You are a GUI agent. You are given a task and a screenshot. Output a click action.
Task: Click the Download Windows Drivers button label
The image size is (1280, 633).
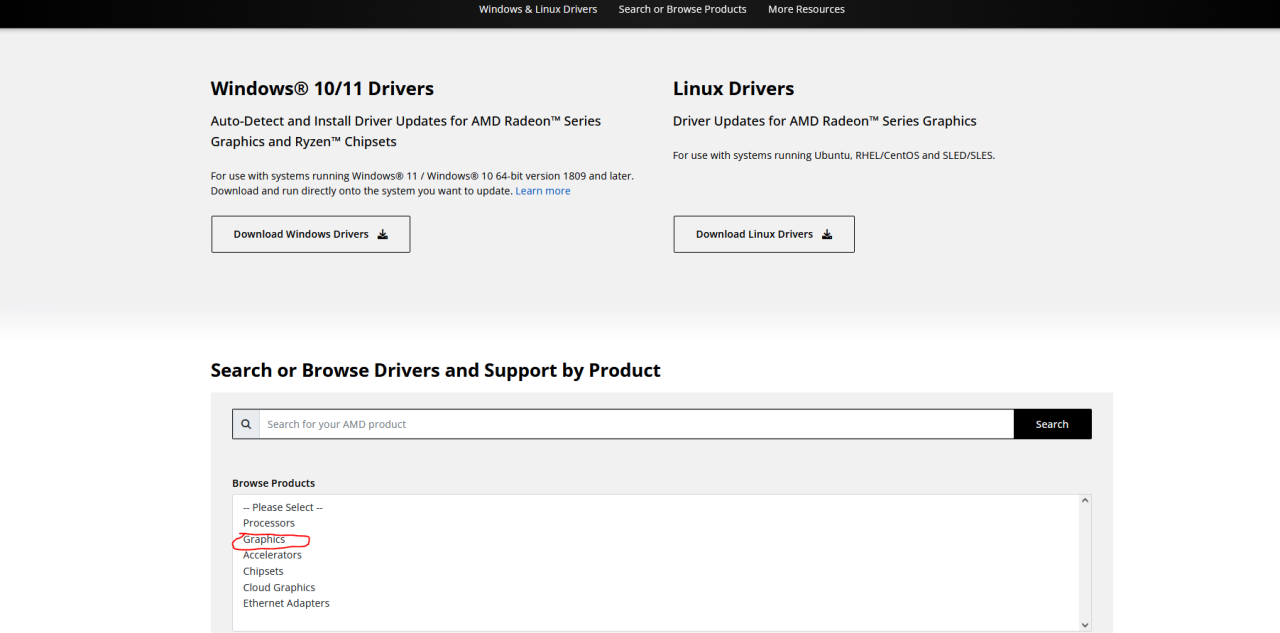pos(301,235)
